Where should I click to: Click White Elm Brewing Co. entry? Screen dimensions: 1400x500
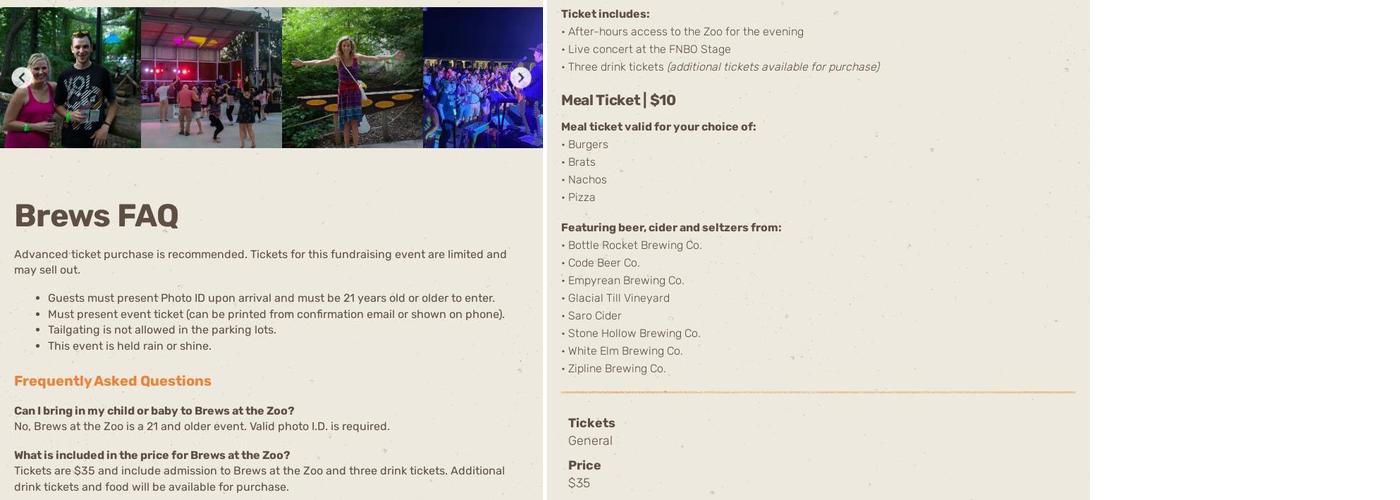(x=624, y=351)
